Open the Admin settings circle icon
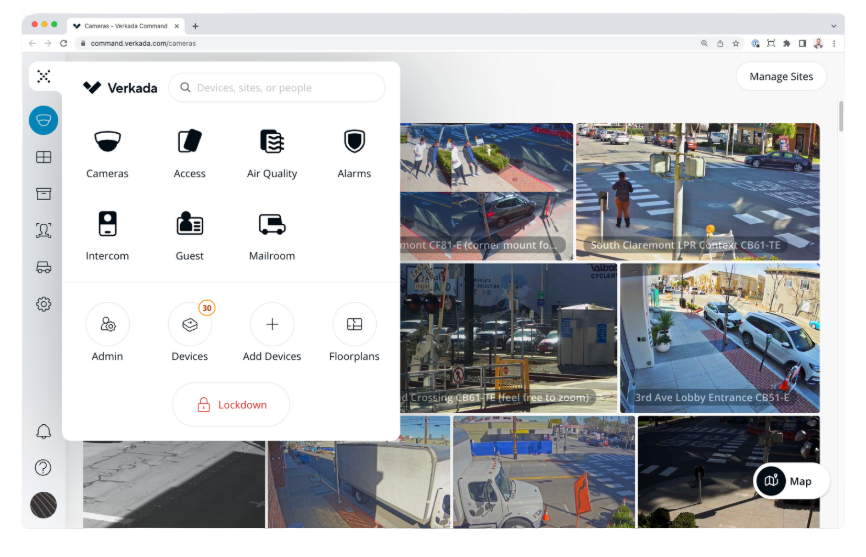The width and height of the screenshot is (866, 557). (108, 324)
